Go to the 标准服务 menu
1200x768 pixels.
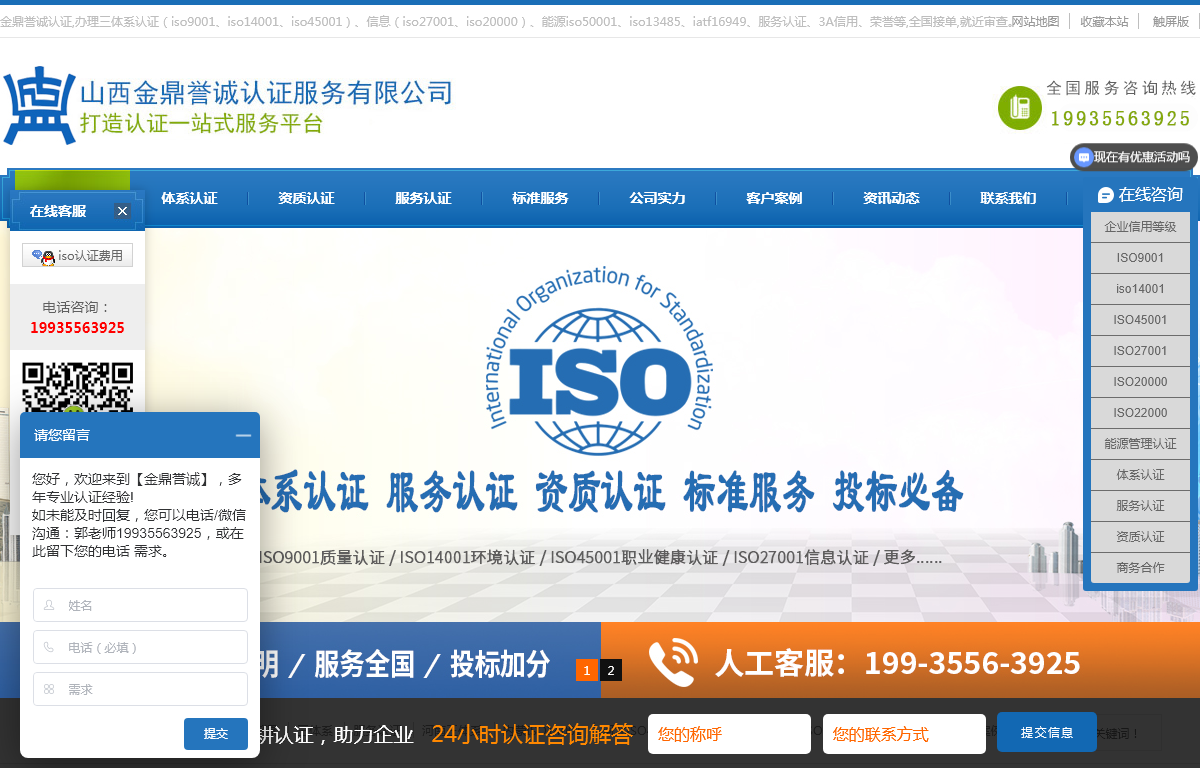[540, 198]
